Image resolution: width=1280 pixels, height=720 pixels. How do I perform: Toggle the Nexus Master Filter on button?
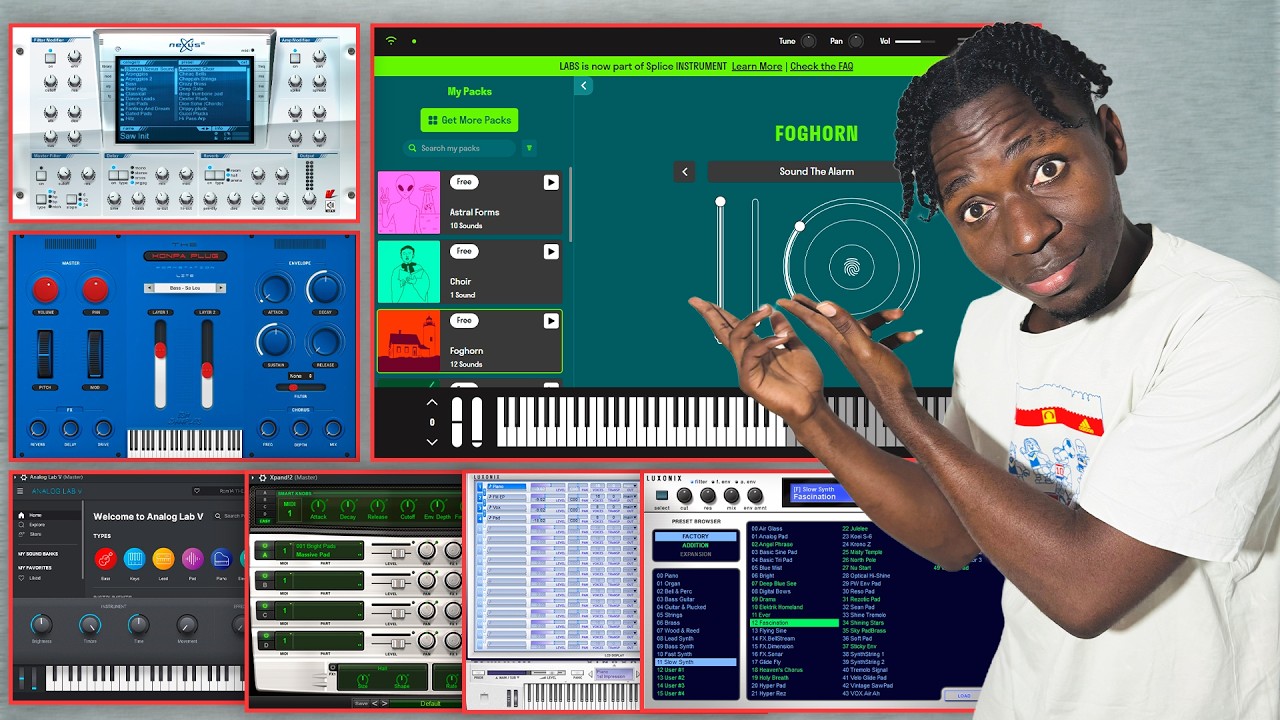42,174
